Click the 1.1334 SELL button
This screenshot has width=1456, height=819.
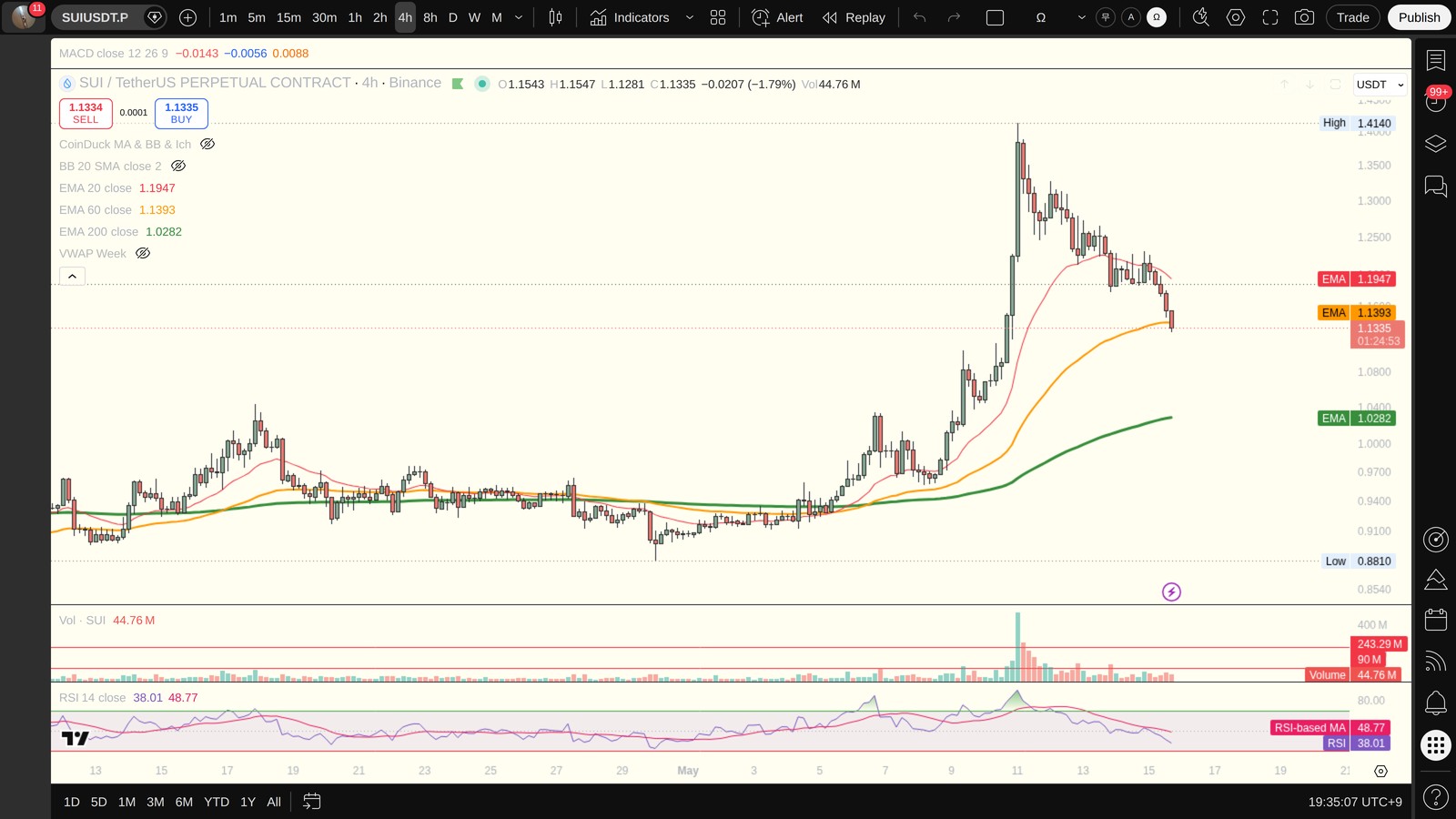[86, 113]
